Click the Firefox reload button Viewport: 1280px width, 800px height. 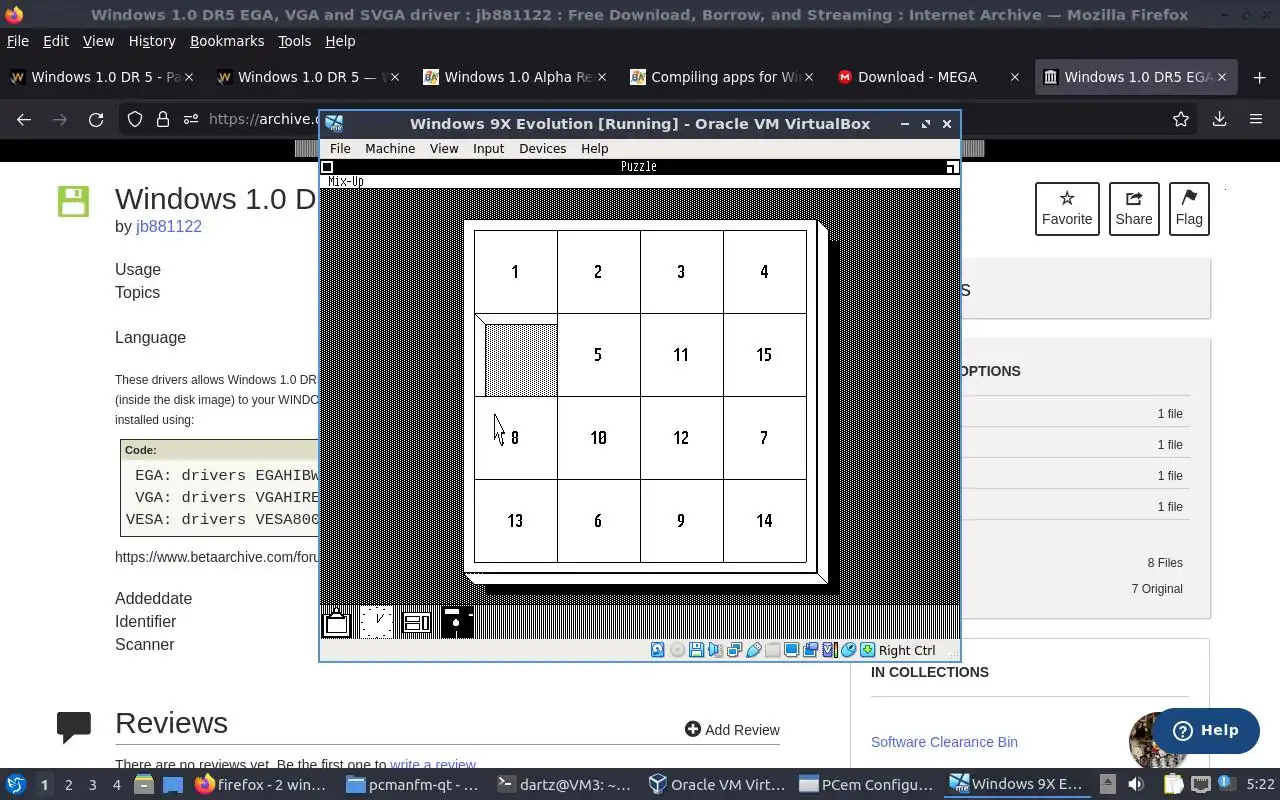tap(96, 119)
